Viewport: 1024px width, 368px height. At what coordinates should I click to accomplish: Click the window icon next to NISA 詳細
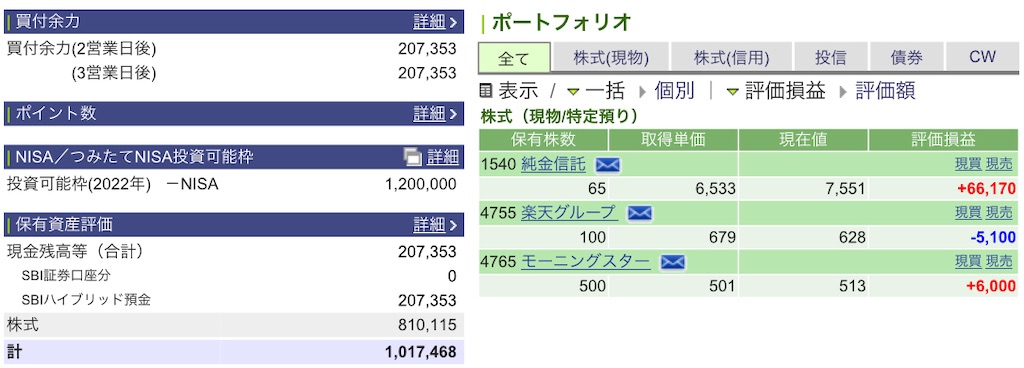[413, 157]
